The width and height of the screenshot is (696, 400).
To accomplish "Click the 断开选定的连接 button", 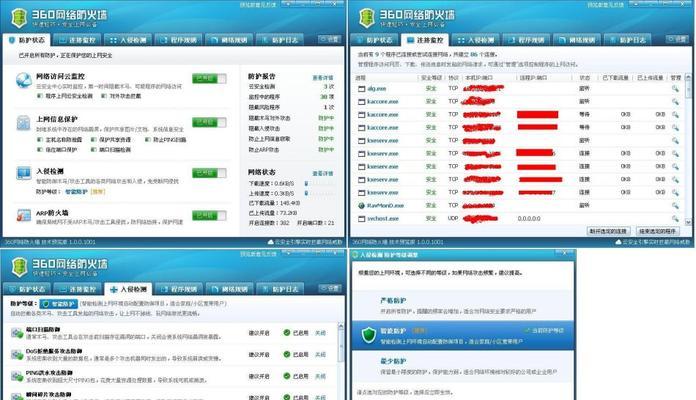I will click(x=609, y=231).
